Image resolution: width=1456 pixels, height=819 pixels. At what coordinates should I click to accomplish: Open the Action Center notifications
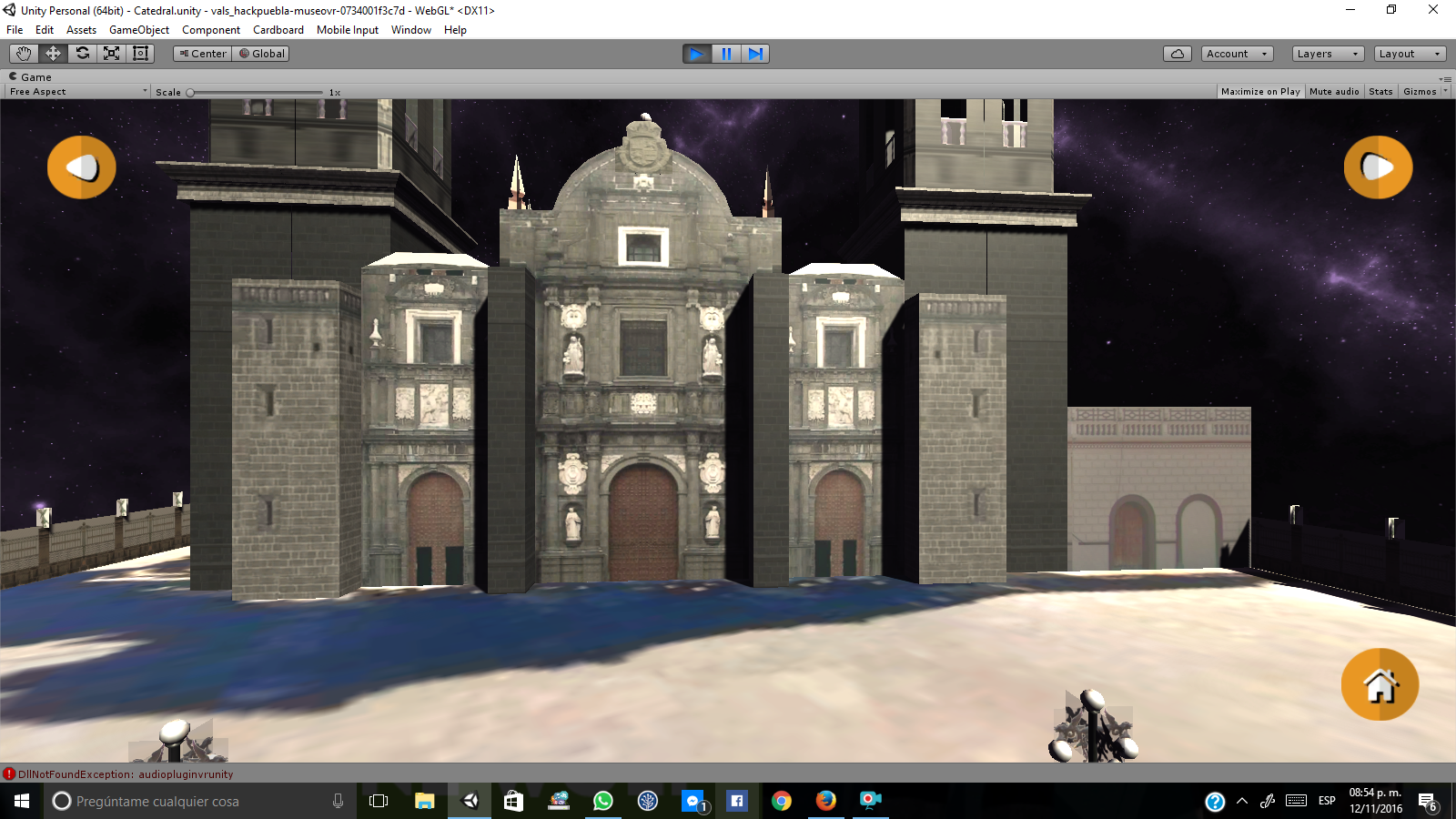(1428, 802)
